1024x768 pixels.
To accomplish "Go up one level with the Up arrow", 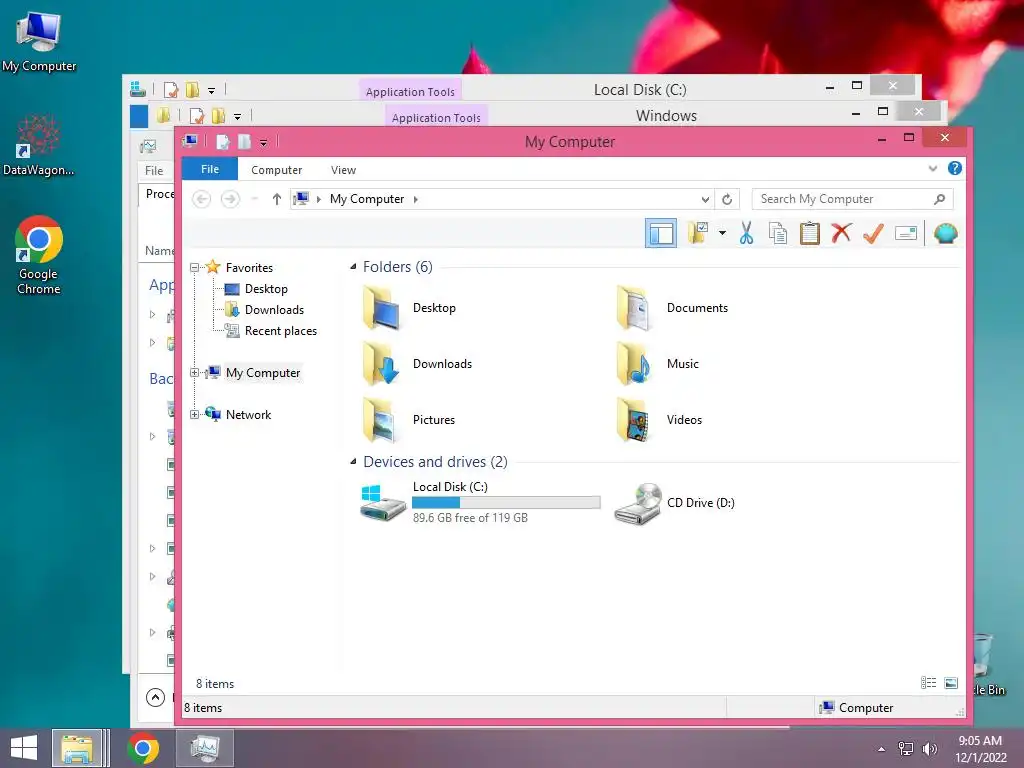I will [277, 199].
